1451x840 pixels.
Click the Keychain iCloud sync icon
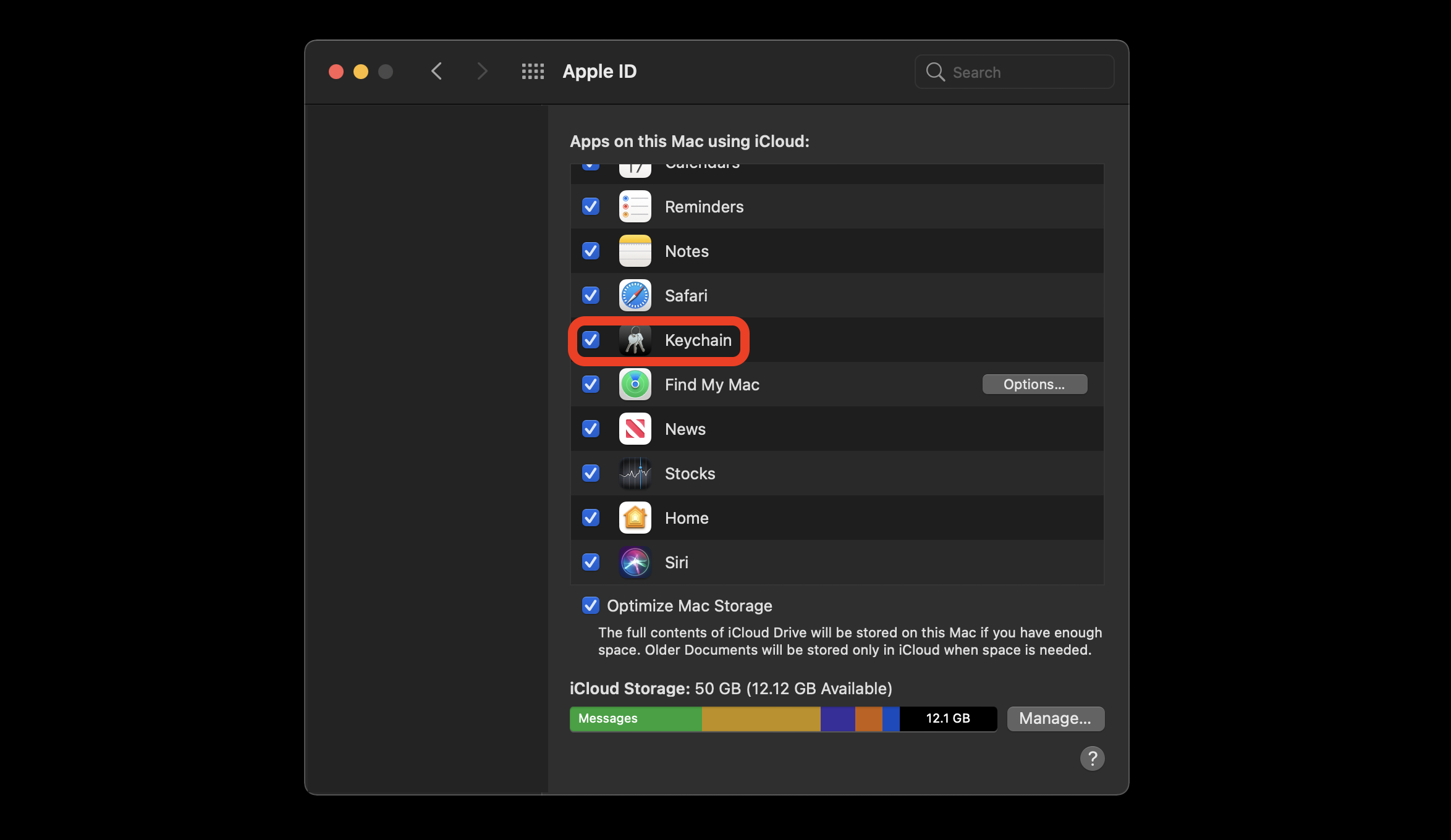coord(635,339)
